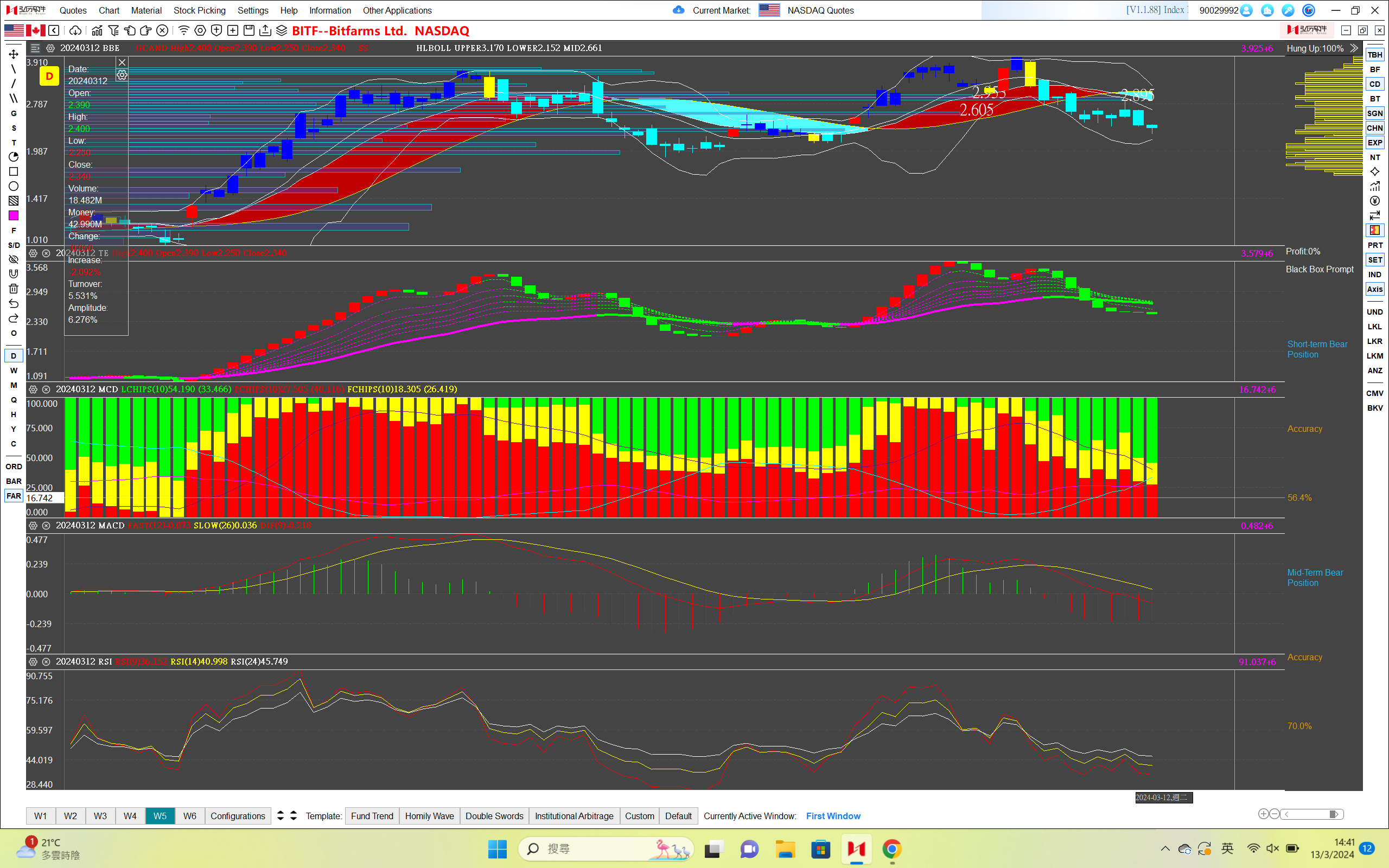
Task: Toggle the BBE panel list menu icon
Action: [35, 48]
